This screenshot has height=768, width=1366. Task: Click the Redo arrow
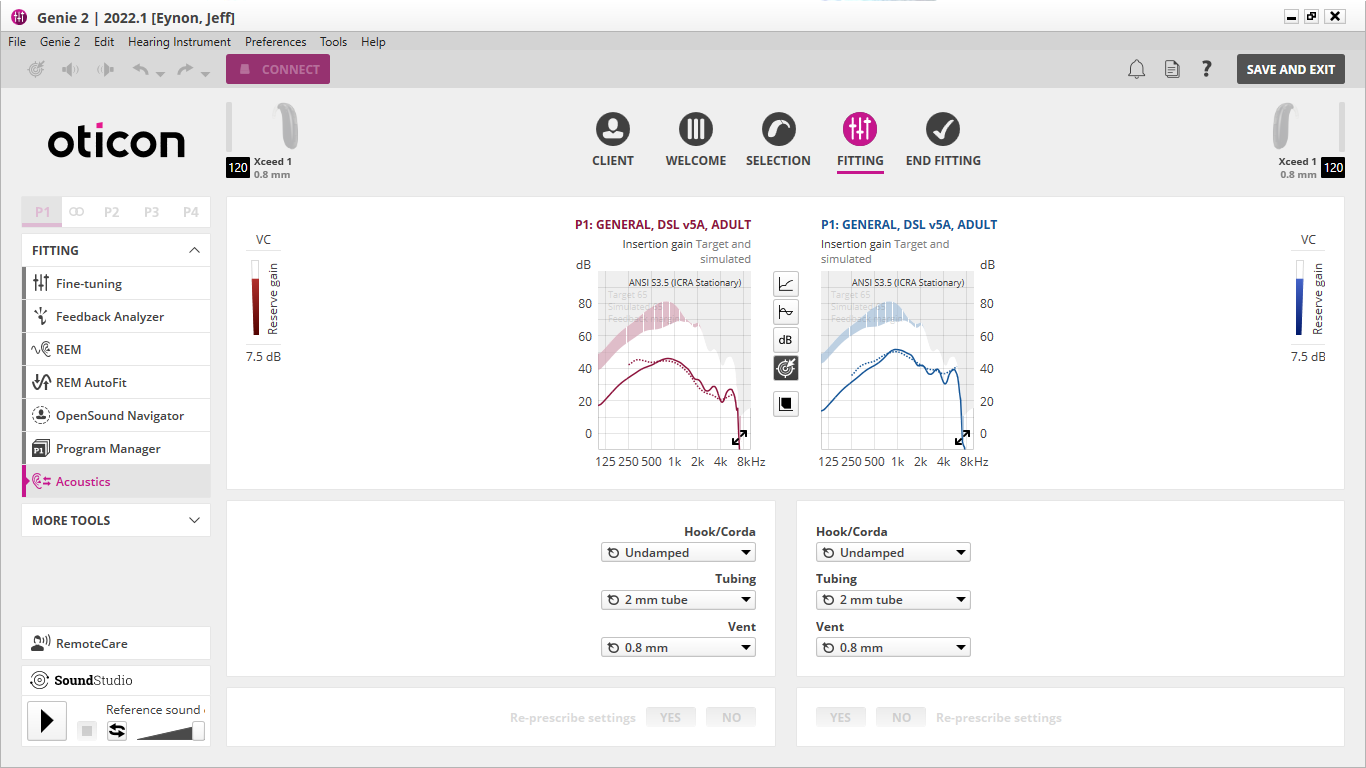click(x=185, y=70)
